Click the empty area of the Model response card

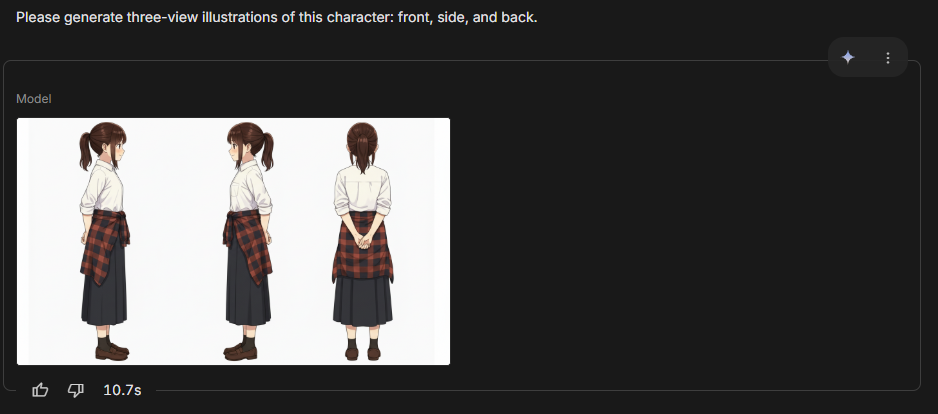coord(682,239)
